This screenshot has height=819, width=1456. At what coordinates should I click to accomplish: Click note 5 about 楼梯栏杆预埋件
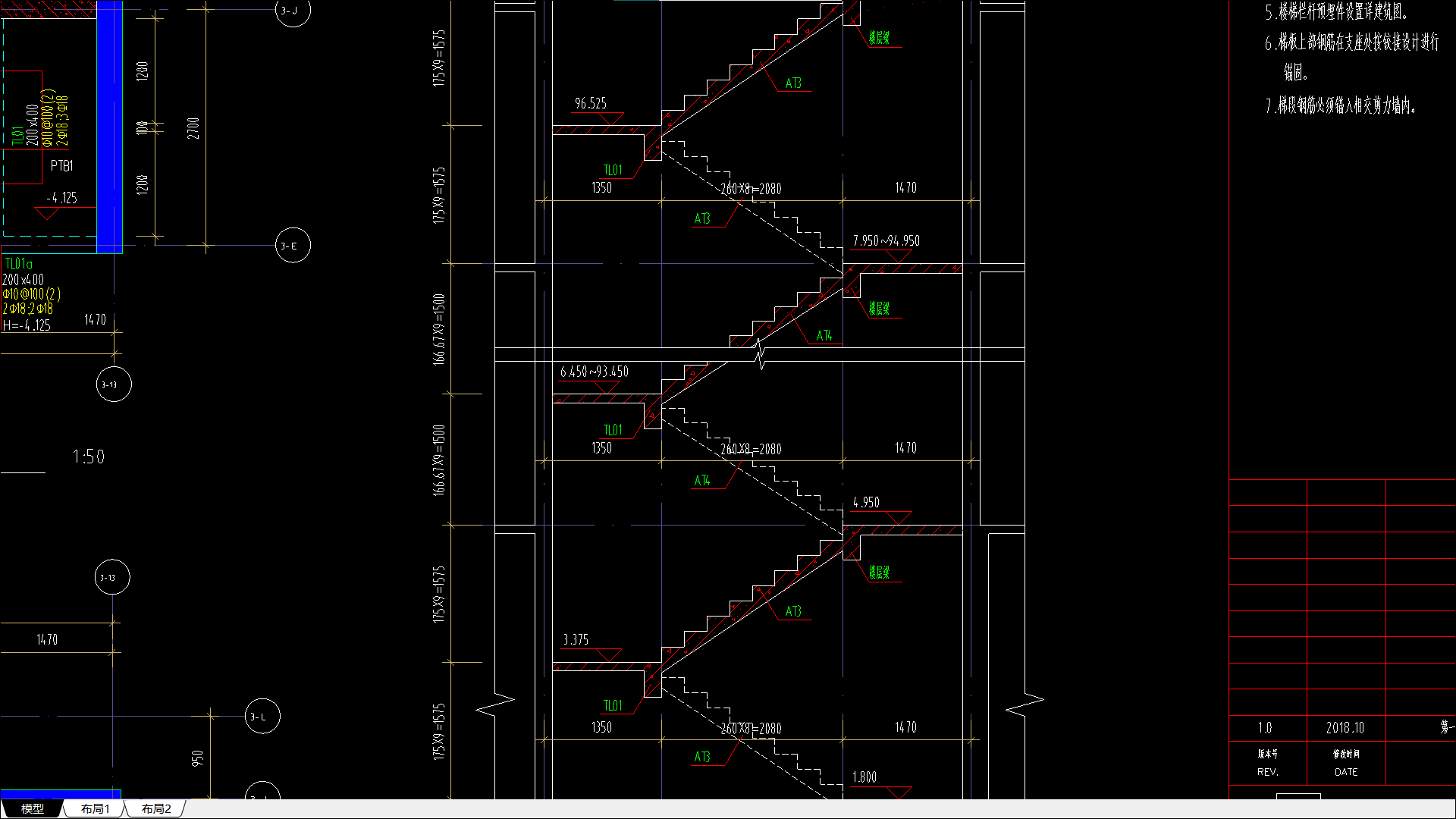1336,11
